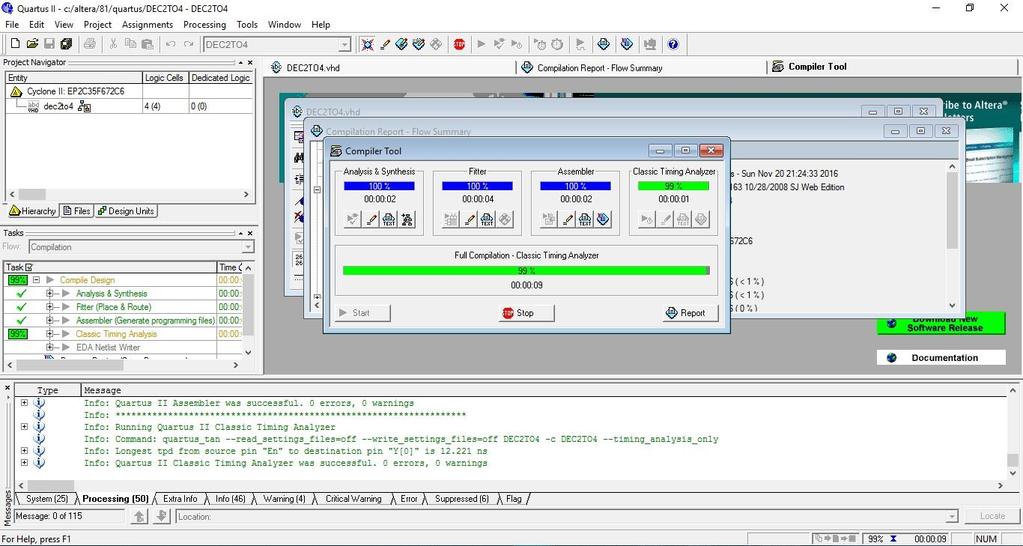Click the Copy toolbar icon
Image resolution: width=1023 pixels, height=546 pixels.
[130, 44]
